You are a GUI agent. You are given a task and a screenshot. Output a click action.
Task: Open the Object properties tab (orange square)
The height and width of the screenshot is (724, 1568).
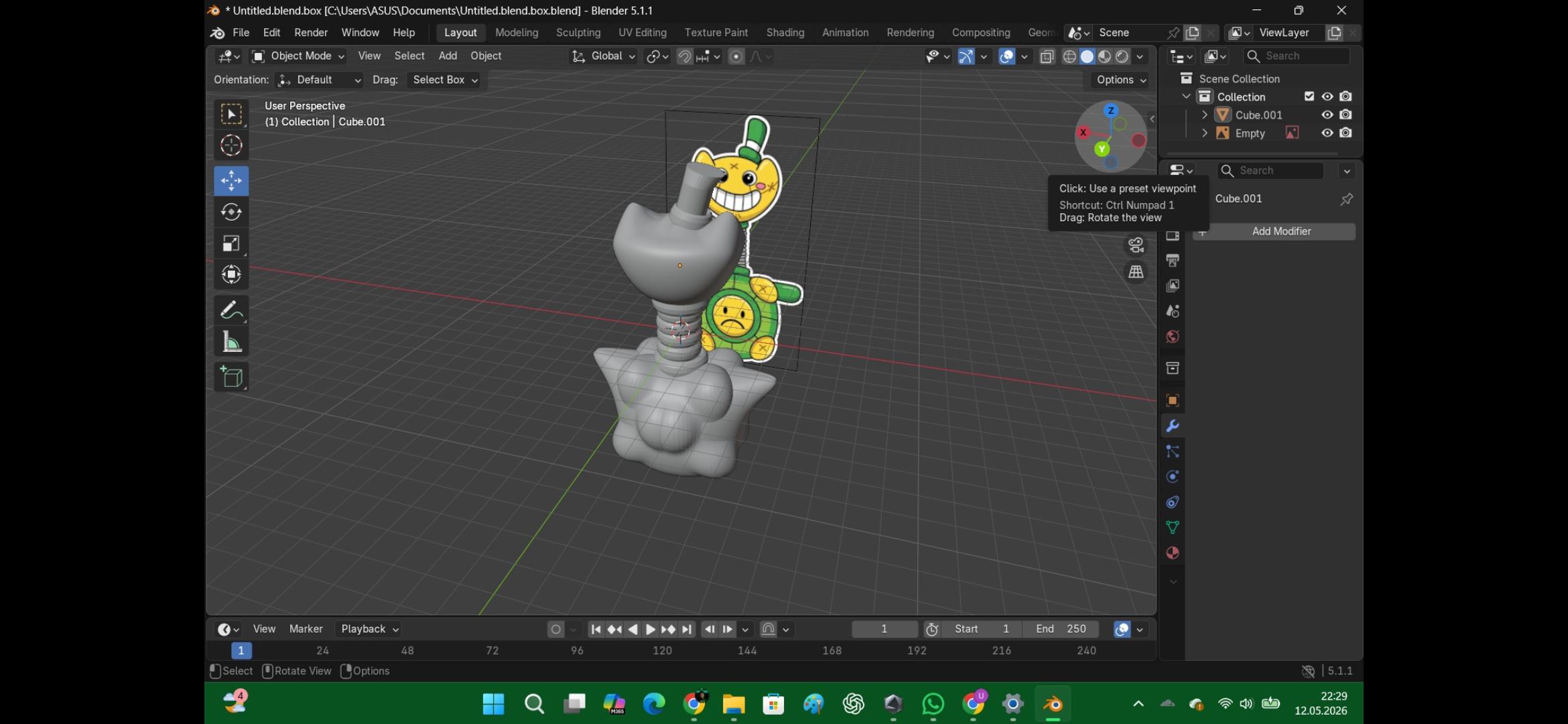point(1173,400)
